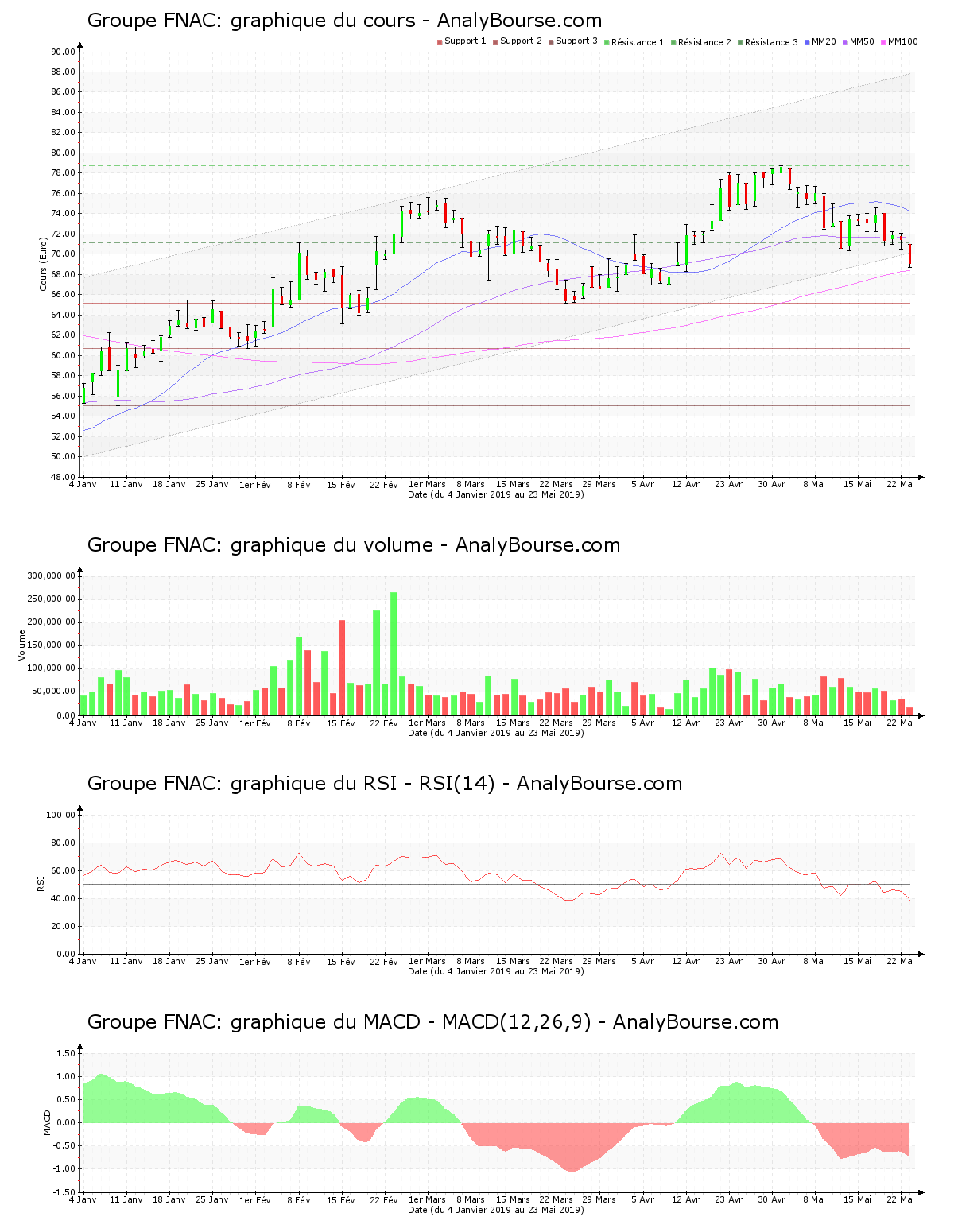The width and height of the screenshot is (954, 1232).
Task: Click the MM100 legend color swatch
Action: pos(883,41)
